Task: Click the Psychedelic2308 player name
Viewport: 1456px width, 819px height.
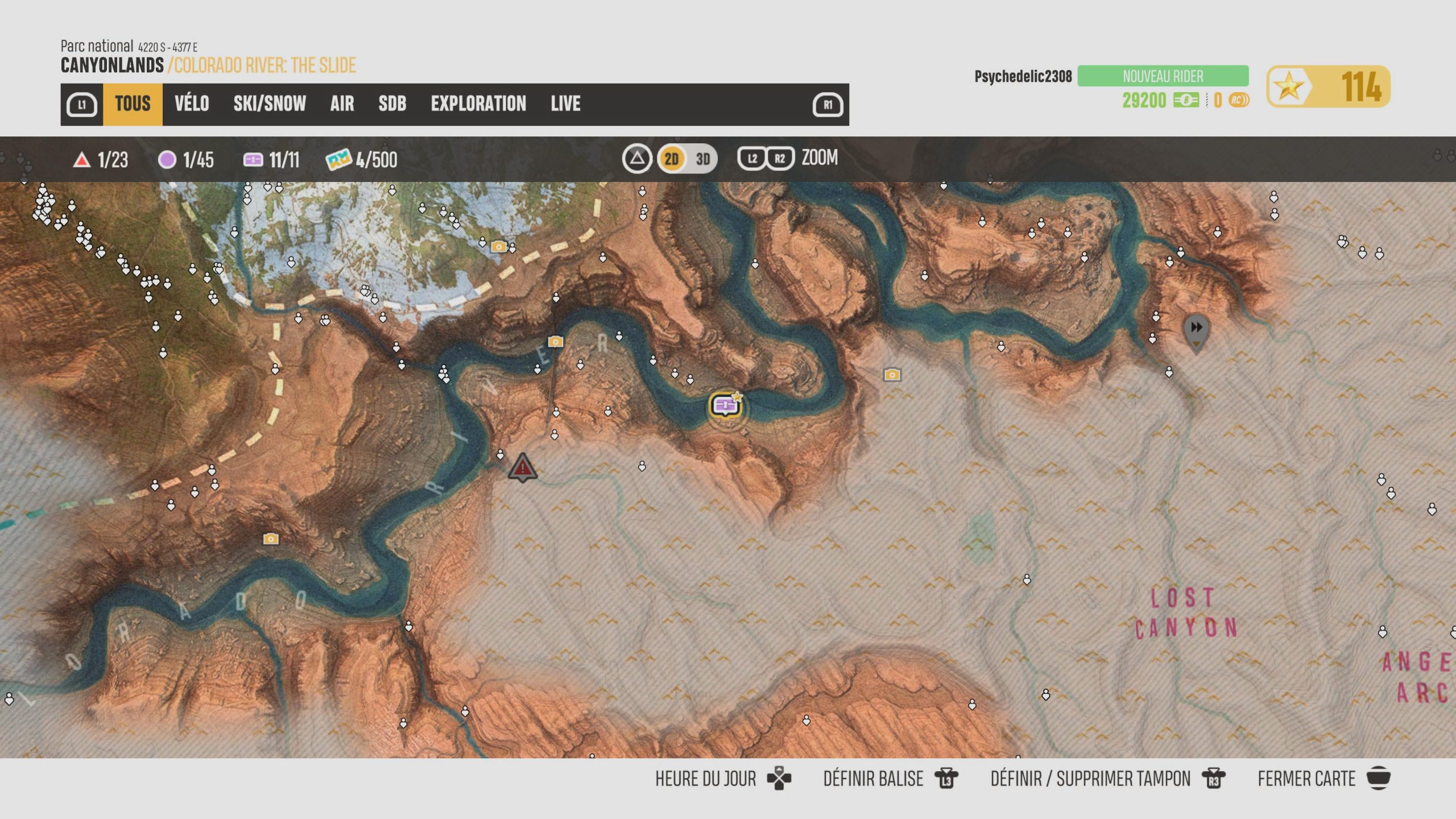Action: (x=1023, y=76)
